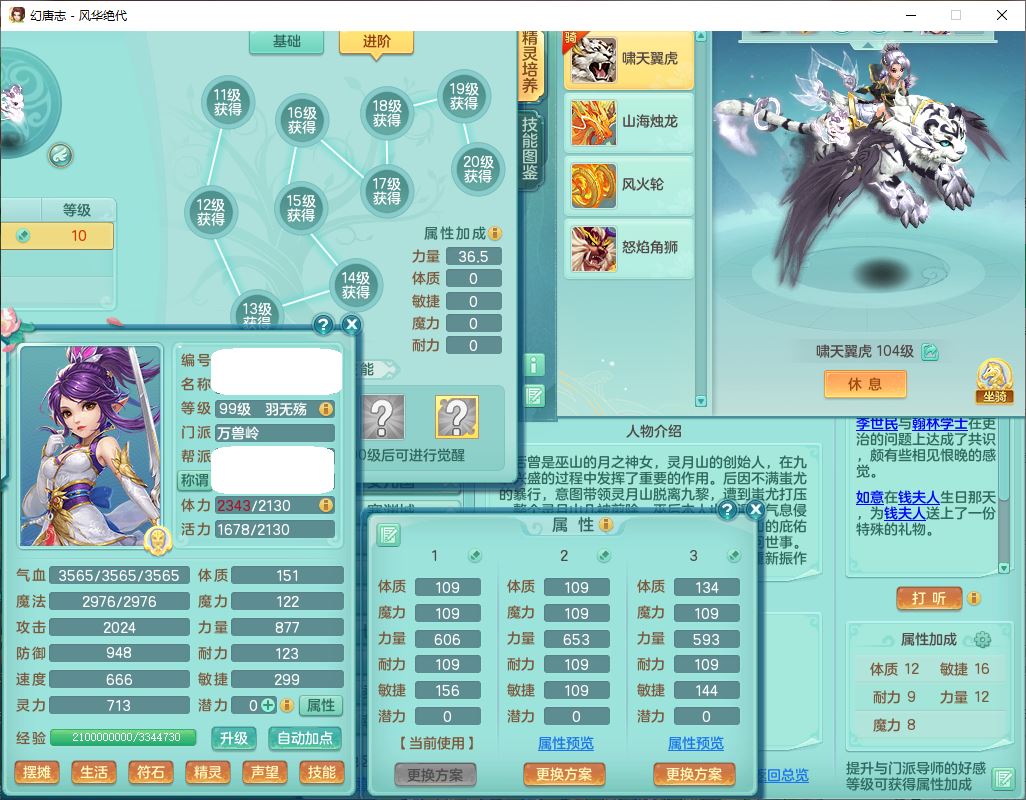1026x800 pixels.
Task: Select the 山海烛龙 mount
Action: click(629, 122)
